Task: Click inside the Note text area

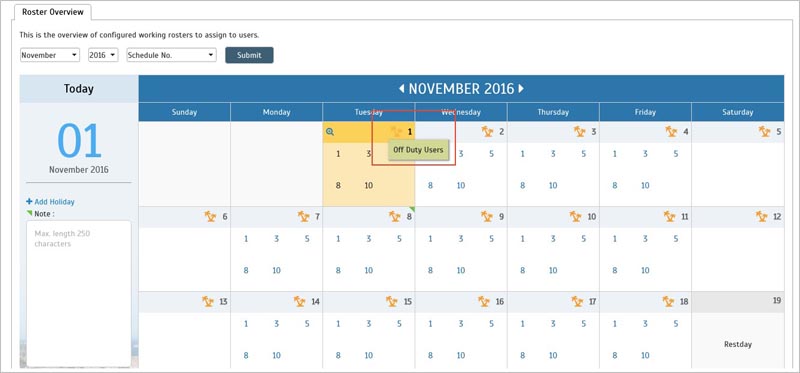Action: point(79,293)
